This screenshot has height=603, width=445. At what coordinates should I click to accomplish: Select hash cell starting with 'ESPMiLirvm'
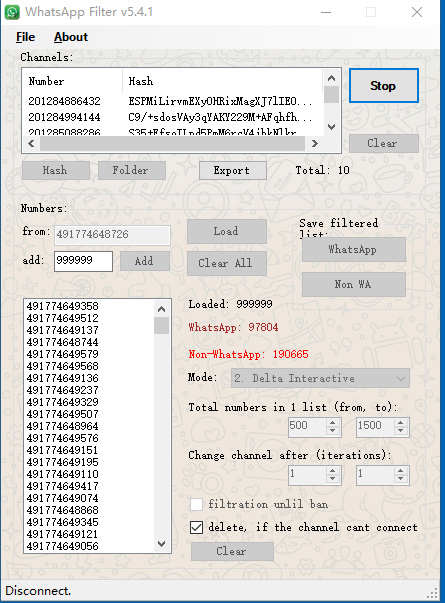tap(220, 101)
